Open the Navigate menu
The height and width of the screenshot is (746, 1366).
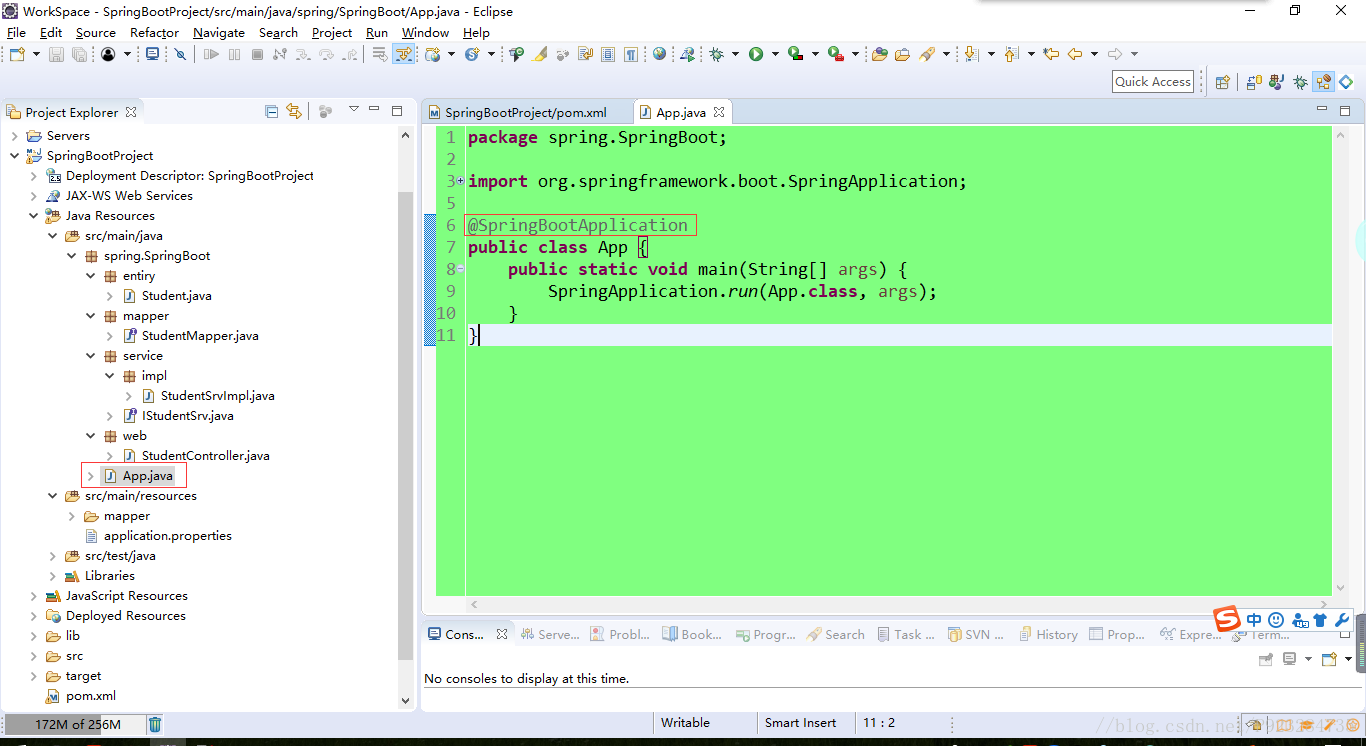click(219, 32)
